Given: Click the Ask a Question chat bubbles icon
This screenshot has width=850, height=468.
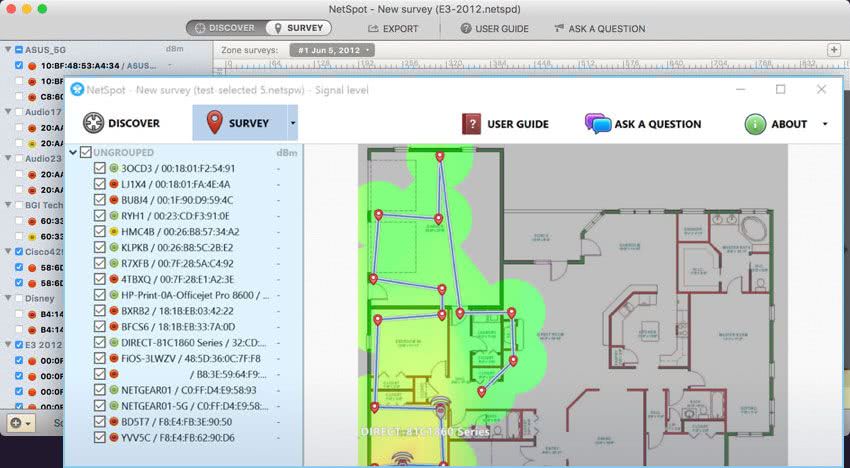Looking at the screenshot, I should (597, 124).
